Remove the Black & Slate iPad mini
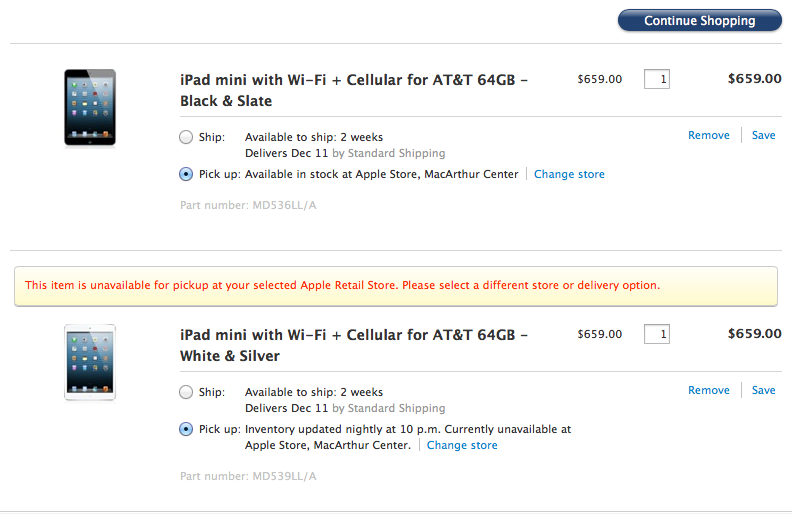 pos(709,135)
